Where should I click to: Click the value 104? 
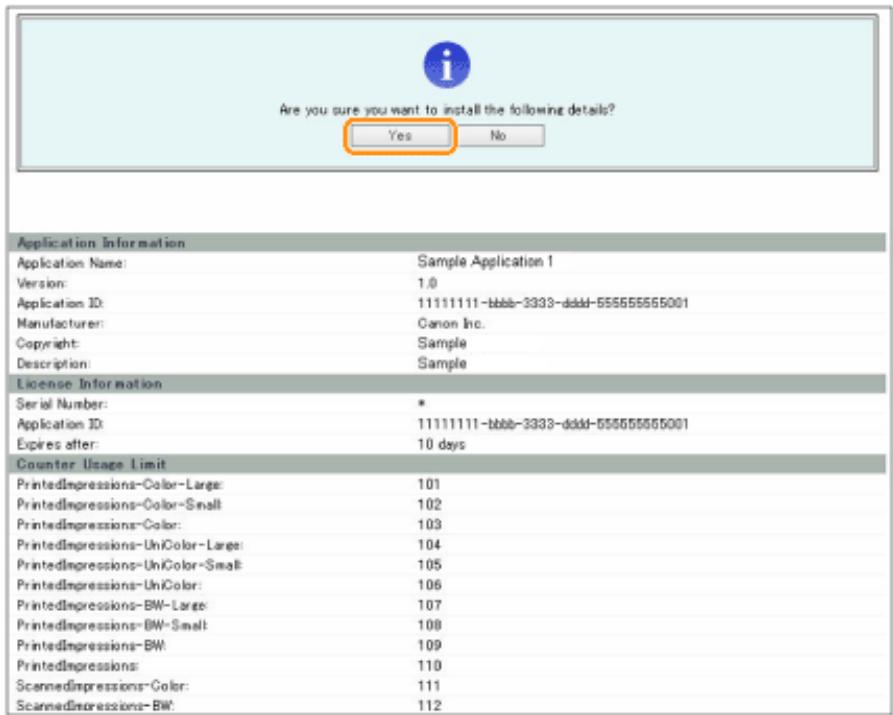tap(429, 545)
